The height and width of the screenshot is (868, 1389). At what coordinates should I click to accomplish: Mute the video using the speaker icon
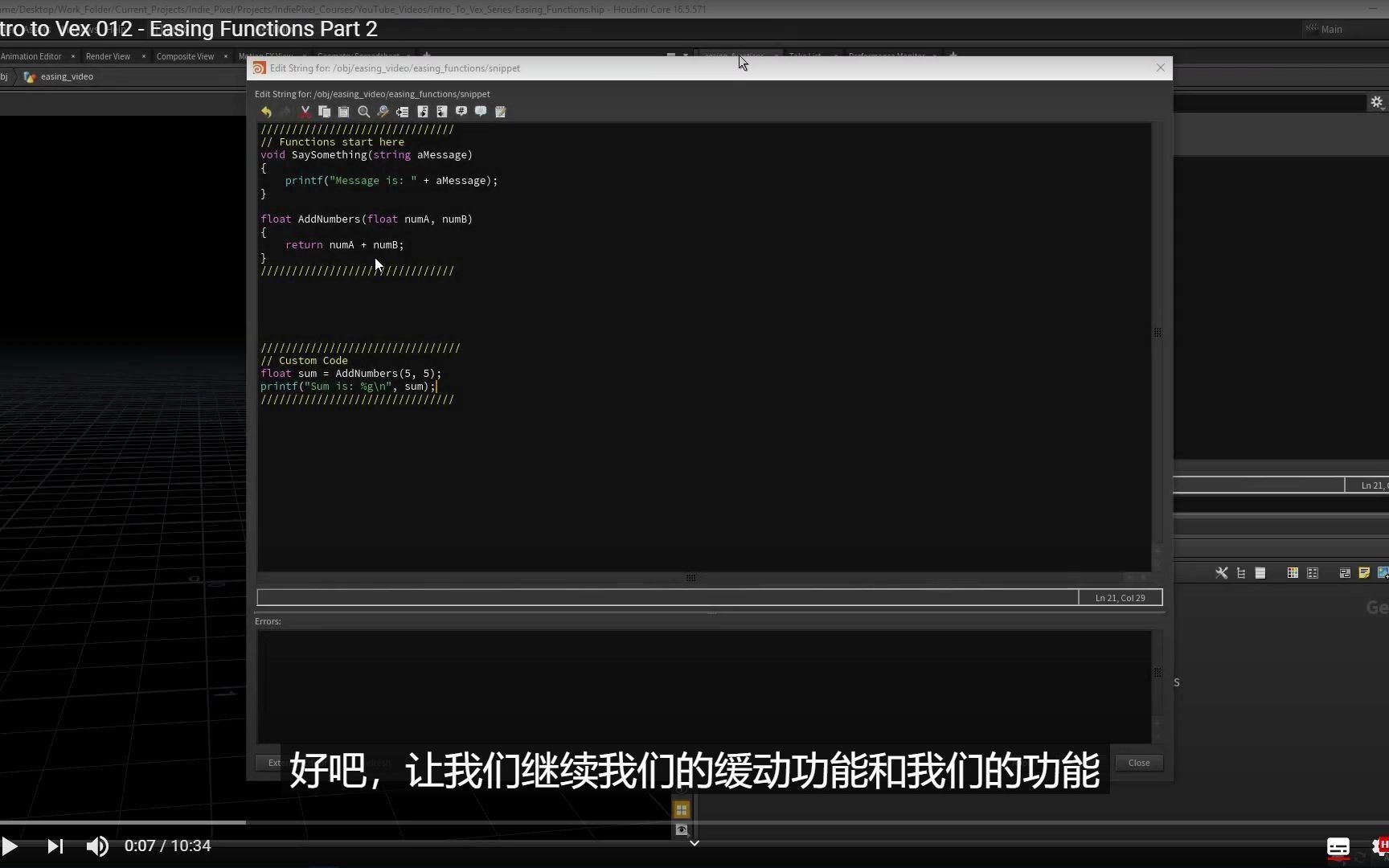click(97, 846)
